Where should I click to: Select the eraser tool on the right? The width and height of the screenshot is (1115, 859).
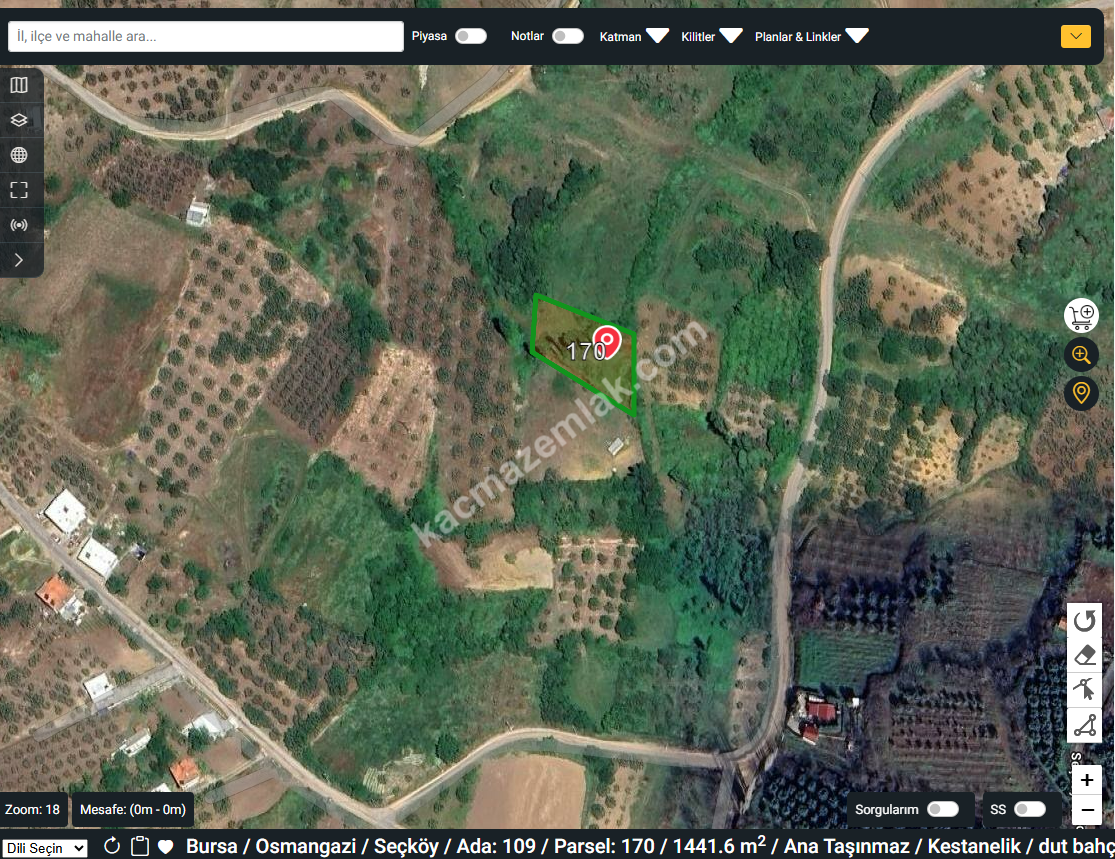tap(1085, 656)
